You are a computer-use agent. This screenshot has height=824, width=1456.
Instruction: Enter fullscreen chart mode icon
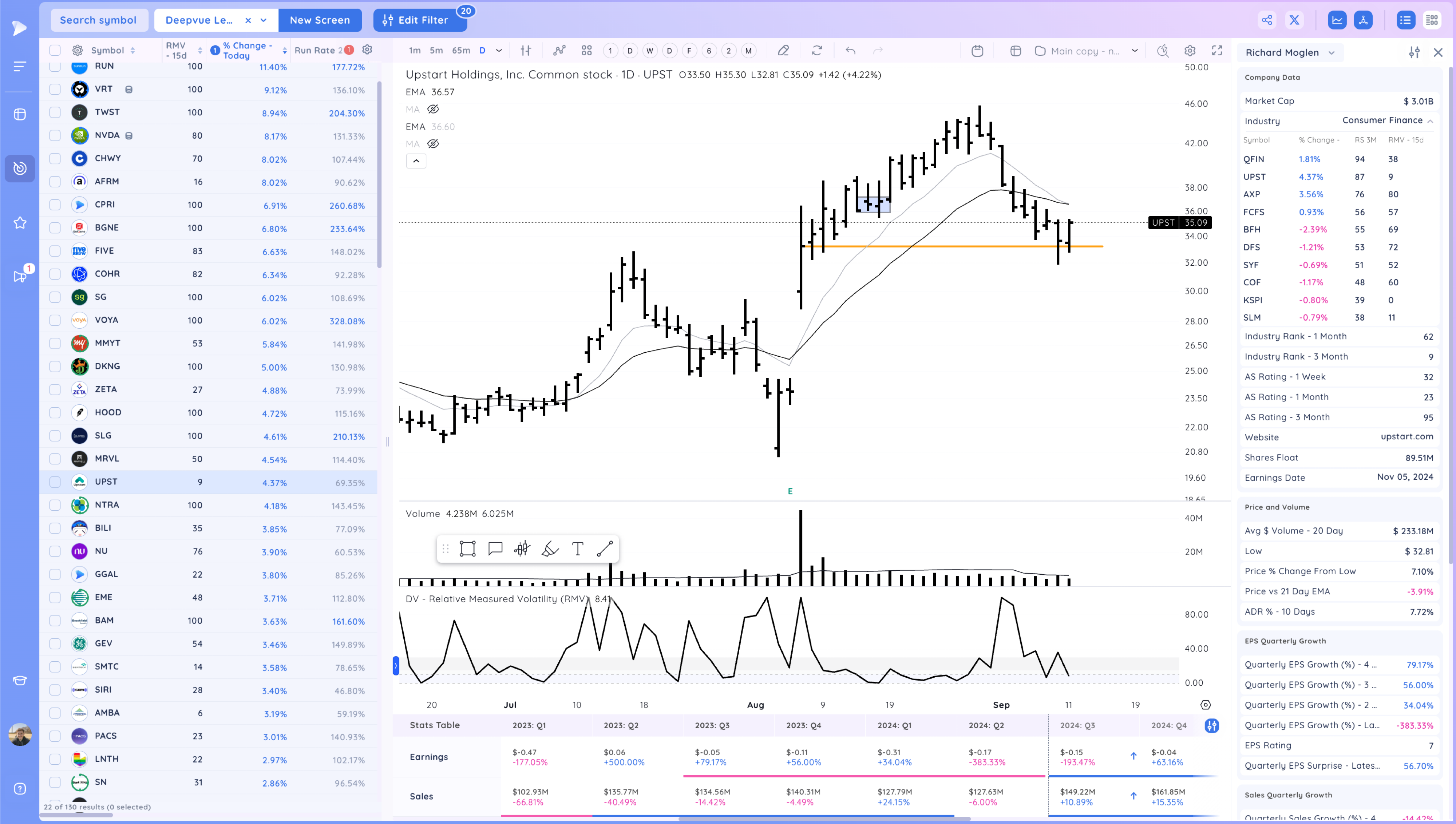click(1216, 51)
